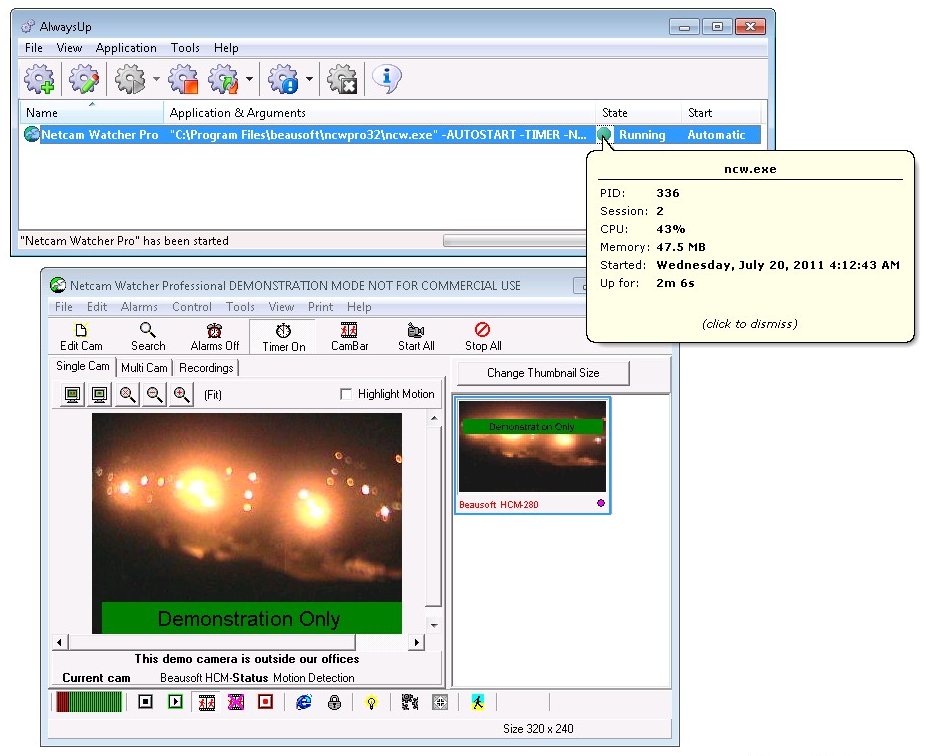Open the Control menu in Netcam Watcher

[192, 307]
